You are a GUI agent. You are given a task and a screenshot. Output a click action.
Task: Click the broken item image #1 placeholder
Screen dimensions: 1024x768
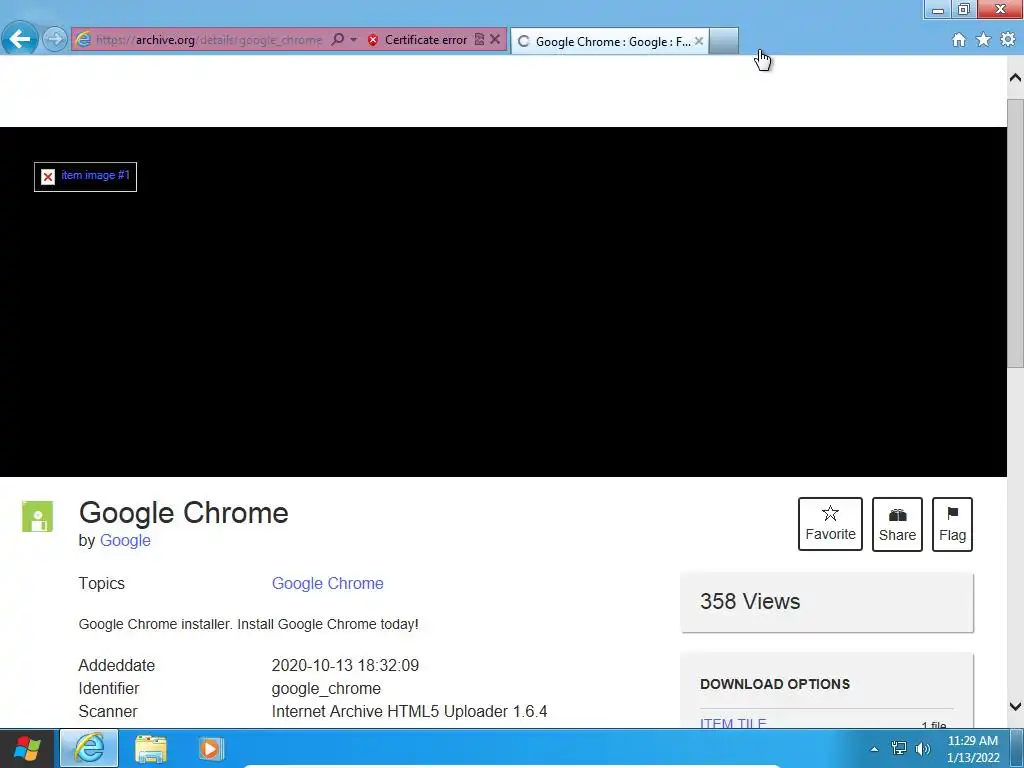click(86, 176)
